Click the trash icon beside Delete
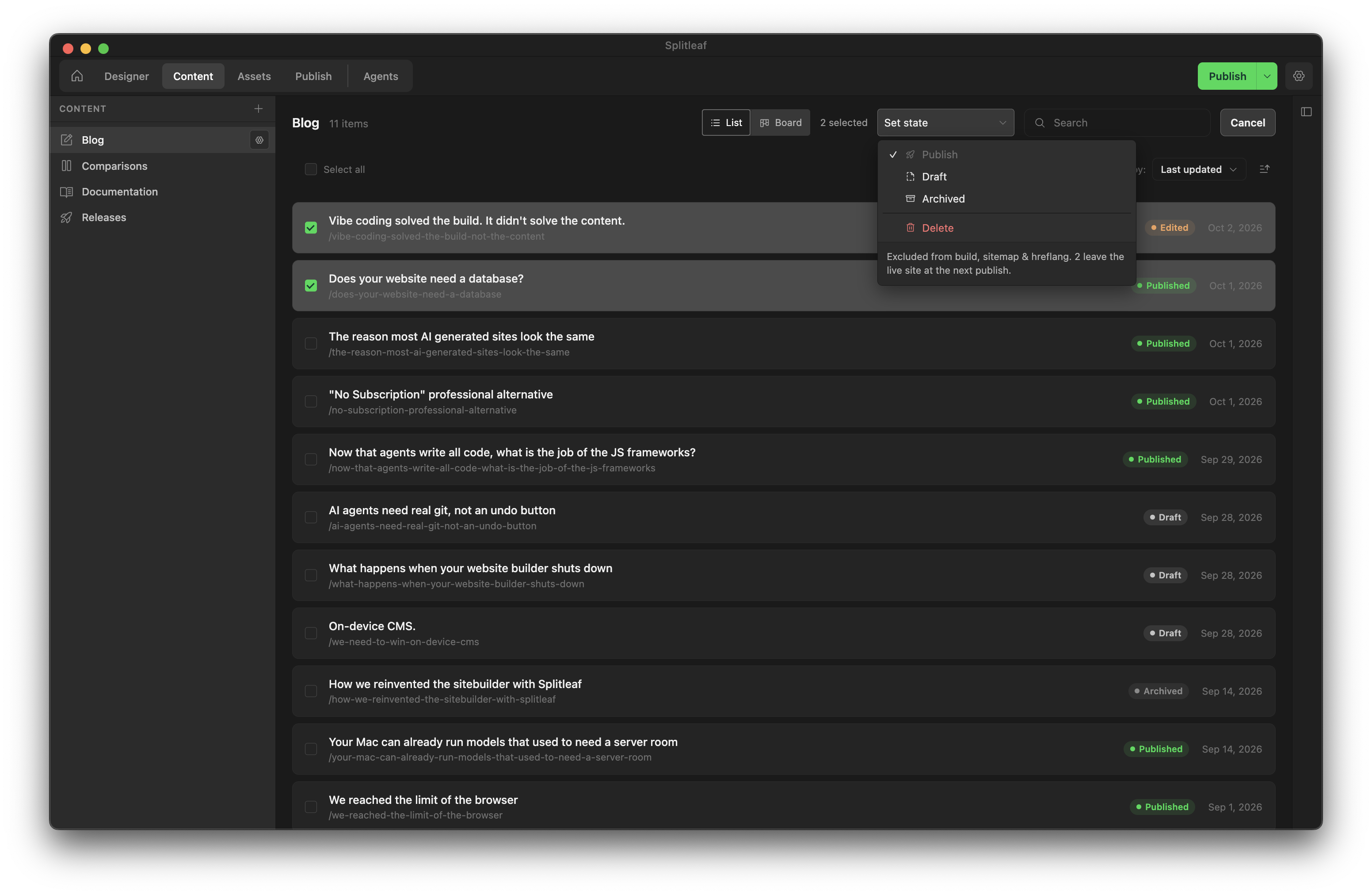Screen dimensions: 1372x895 [x=910, y=228]
